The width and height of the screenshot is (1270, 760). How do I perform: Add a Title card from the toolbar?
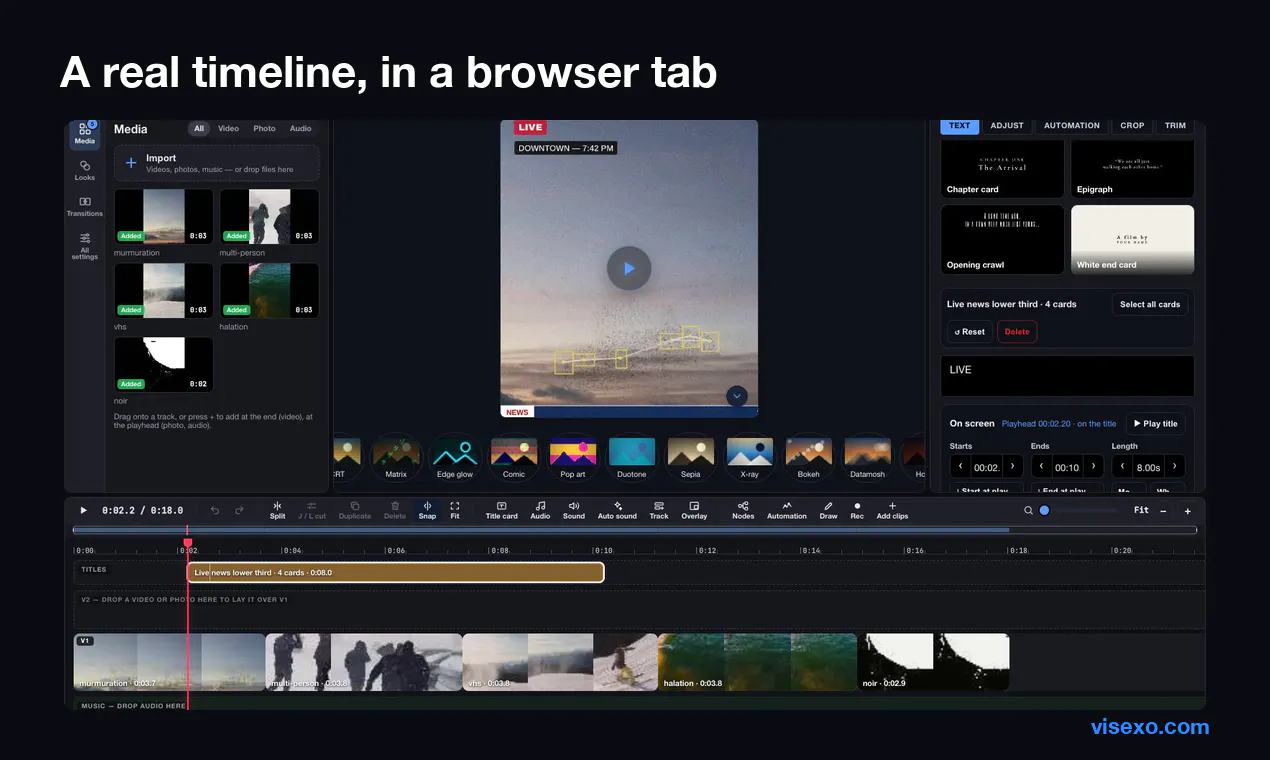[501, 510]
